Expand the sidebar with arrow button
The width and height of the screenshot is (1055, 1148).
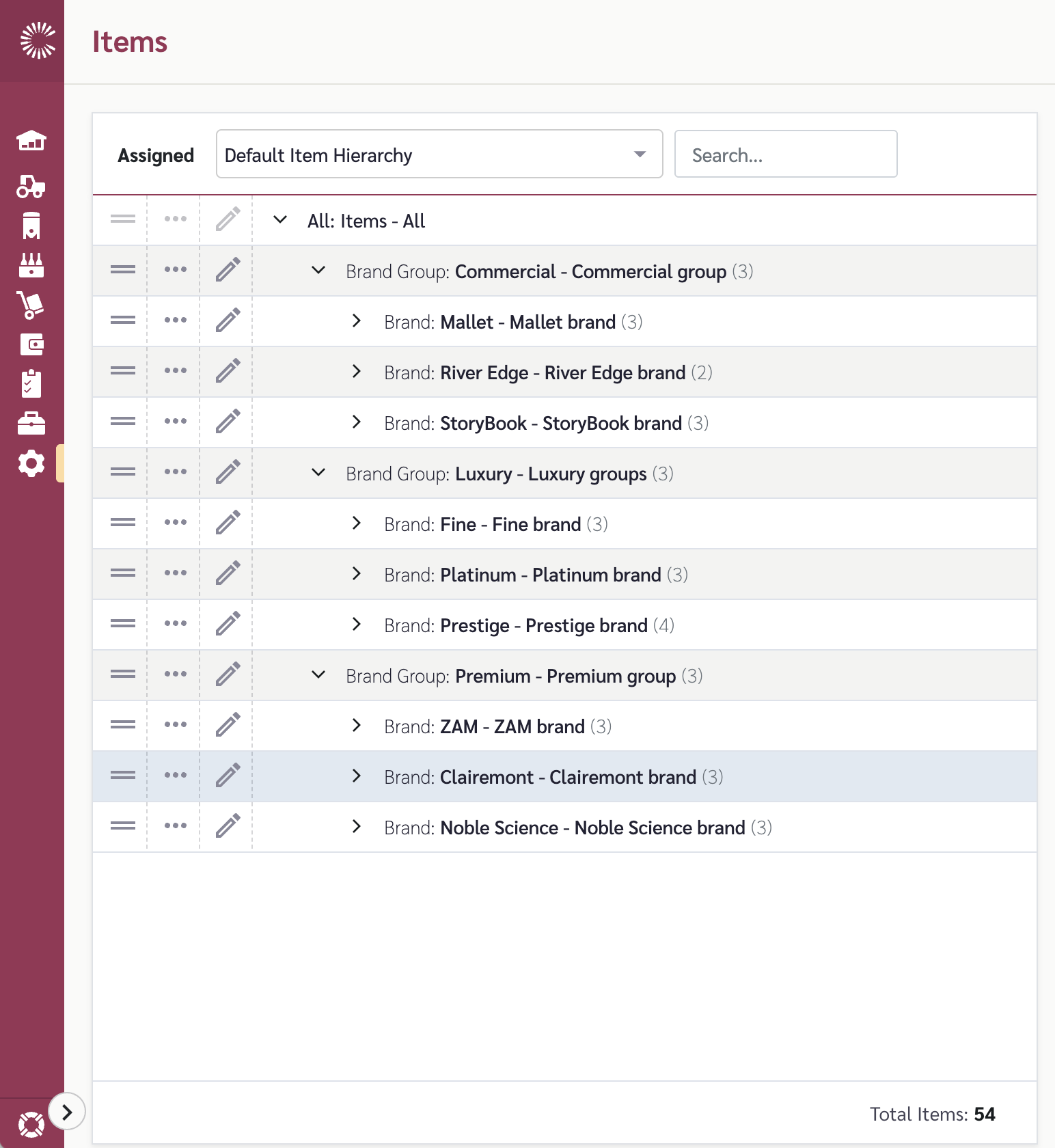coord(67,1112)
